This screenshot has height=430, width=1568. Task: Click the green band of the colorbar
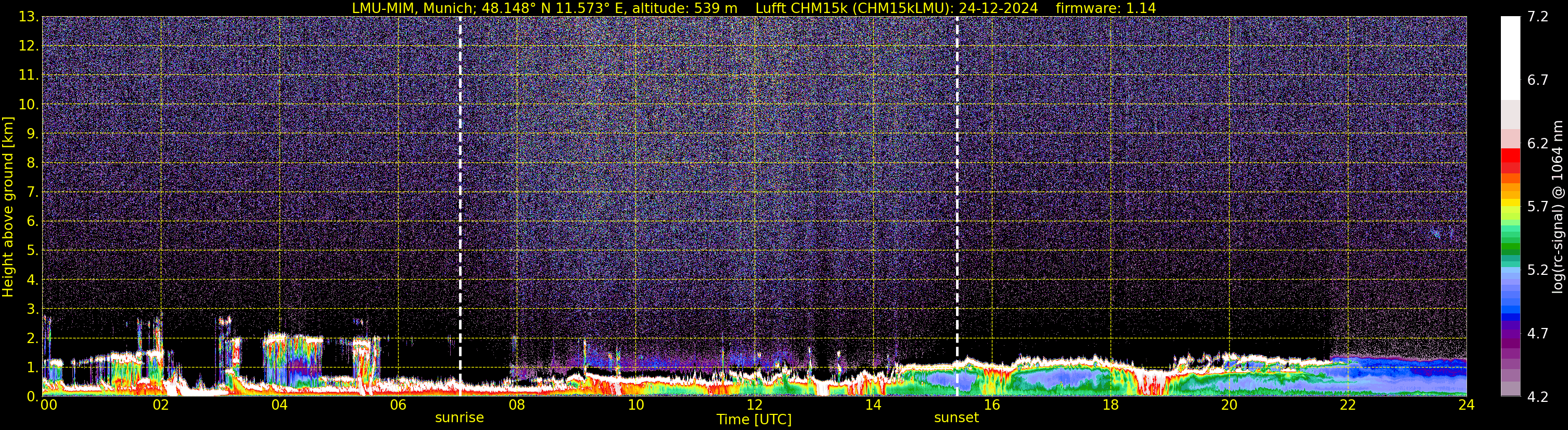[x=1510, y=247]
